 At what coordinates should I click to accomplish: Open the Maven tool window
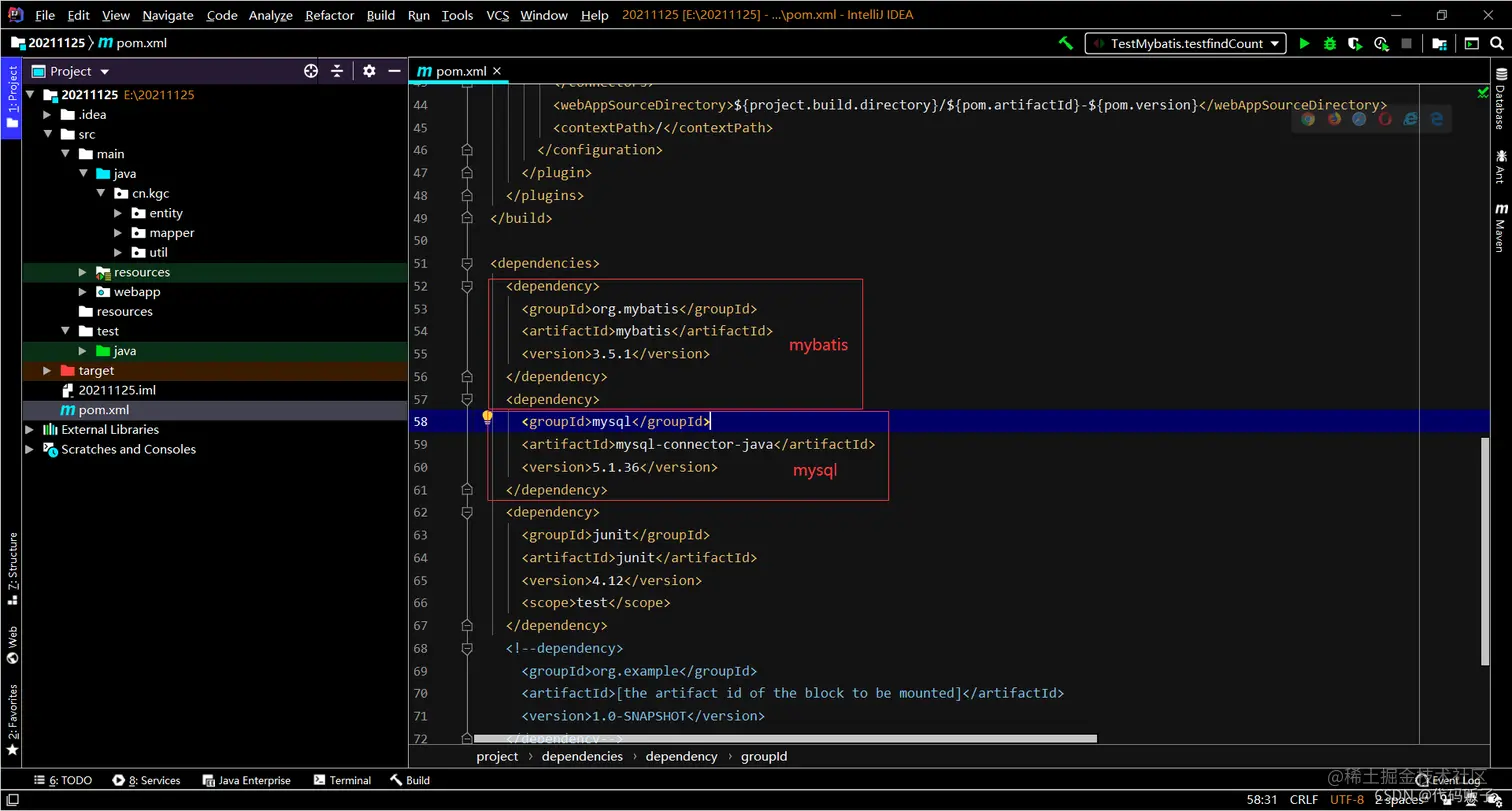(1500, 228)
